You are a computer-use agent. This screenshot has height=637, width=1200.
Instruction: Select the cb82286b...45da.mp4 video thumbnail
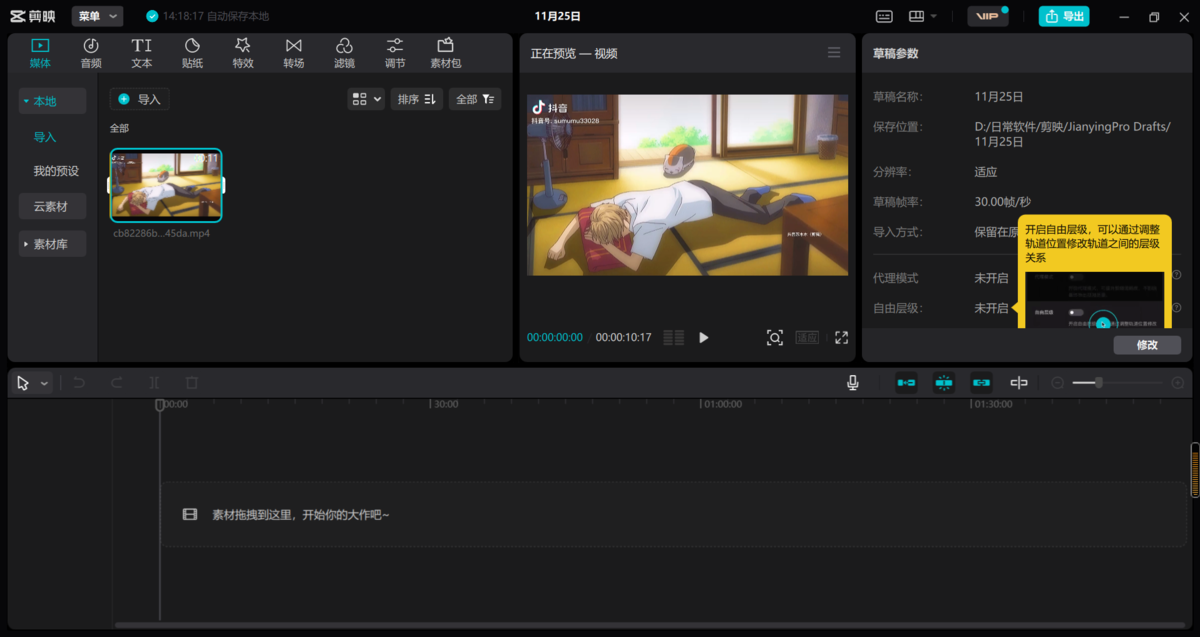point(166,185)
